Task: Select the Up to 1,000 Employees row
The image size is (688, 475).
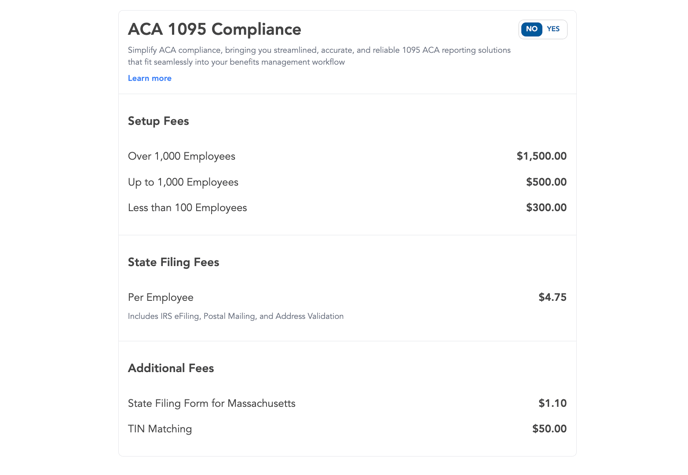Action: pyautogui.click(x=347, y=182)
